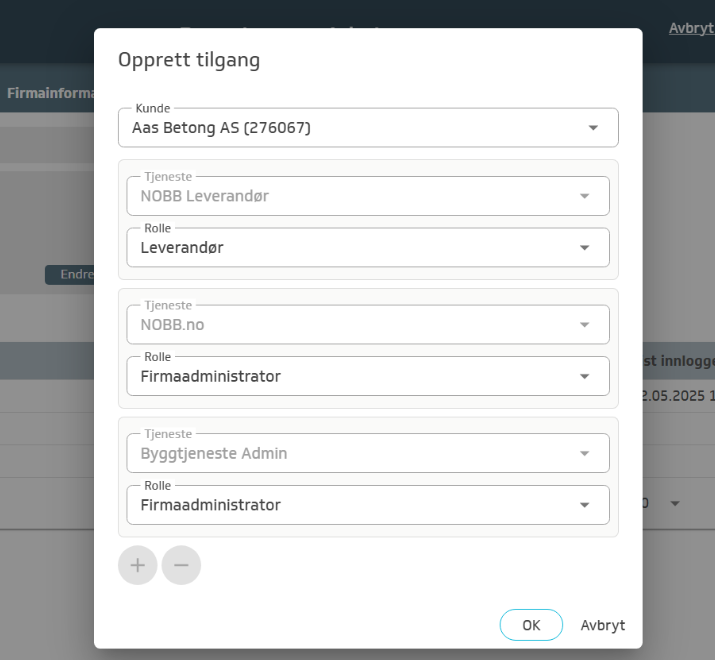This screenshot has width=715, height=660.
Task: Click the greyed arrow on NOBB.no service
Action: pos(585,325)
